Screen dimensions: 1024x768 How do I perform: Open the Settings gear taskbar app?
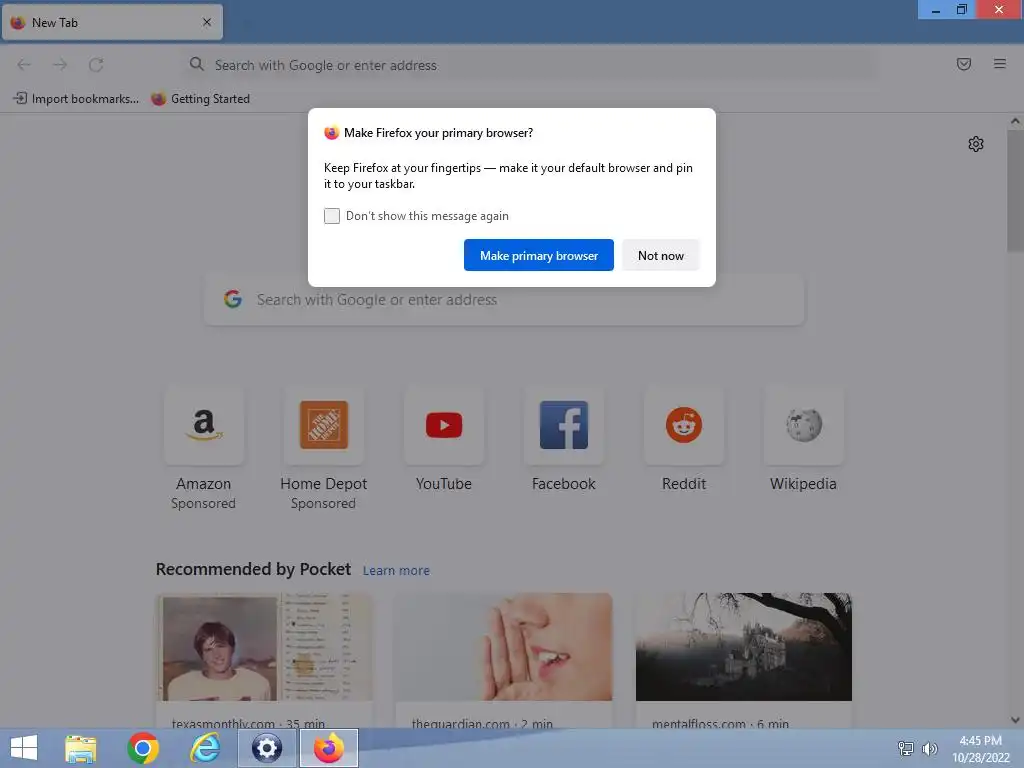[266, 748]
